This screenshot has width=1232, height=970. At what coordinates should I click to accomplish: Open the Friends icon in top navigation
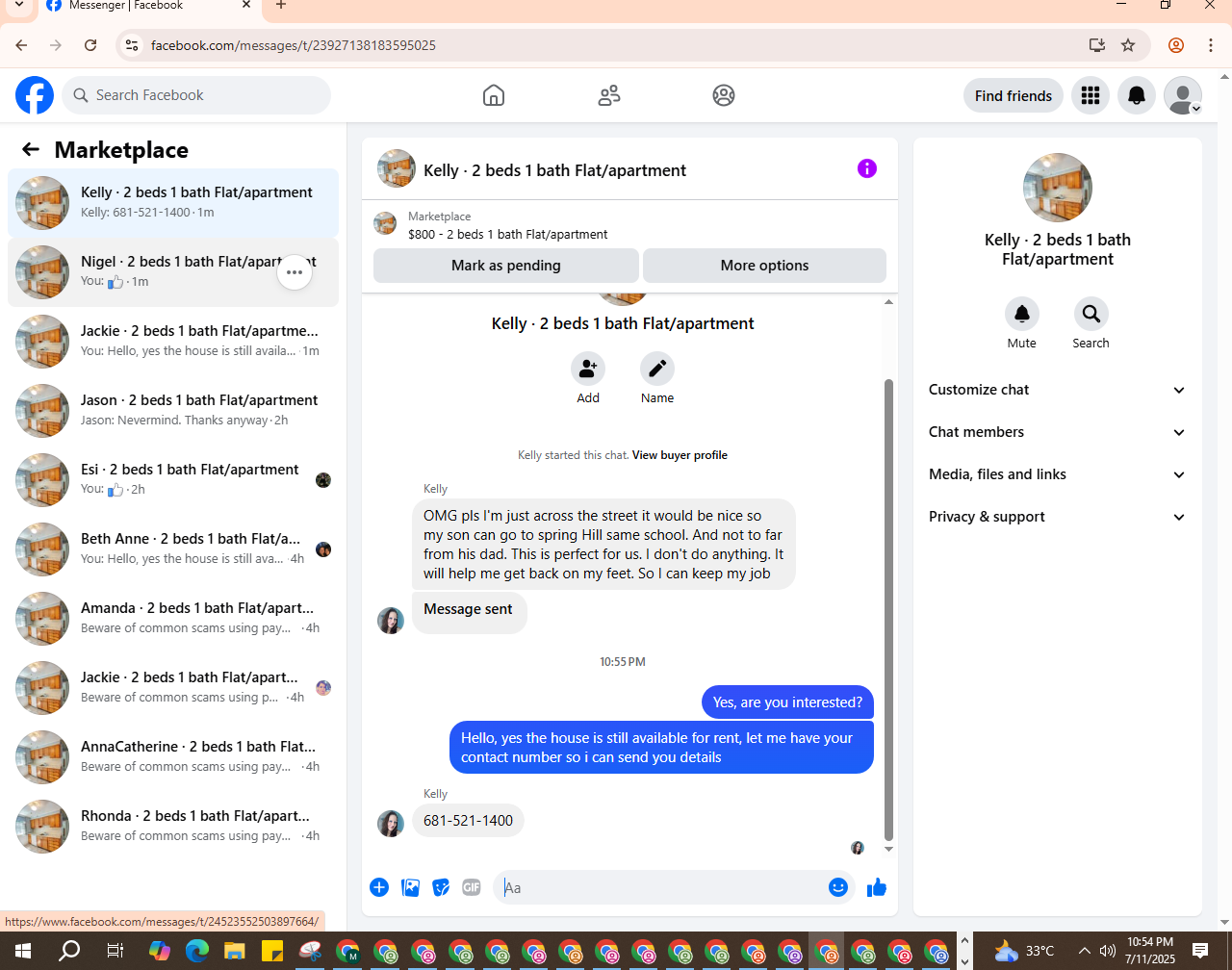609,95
